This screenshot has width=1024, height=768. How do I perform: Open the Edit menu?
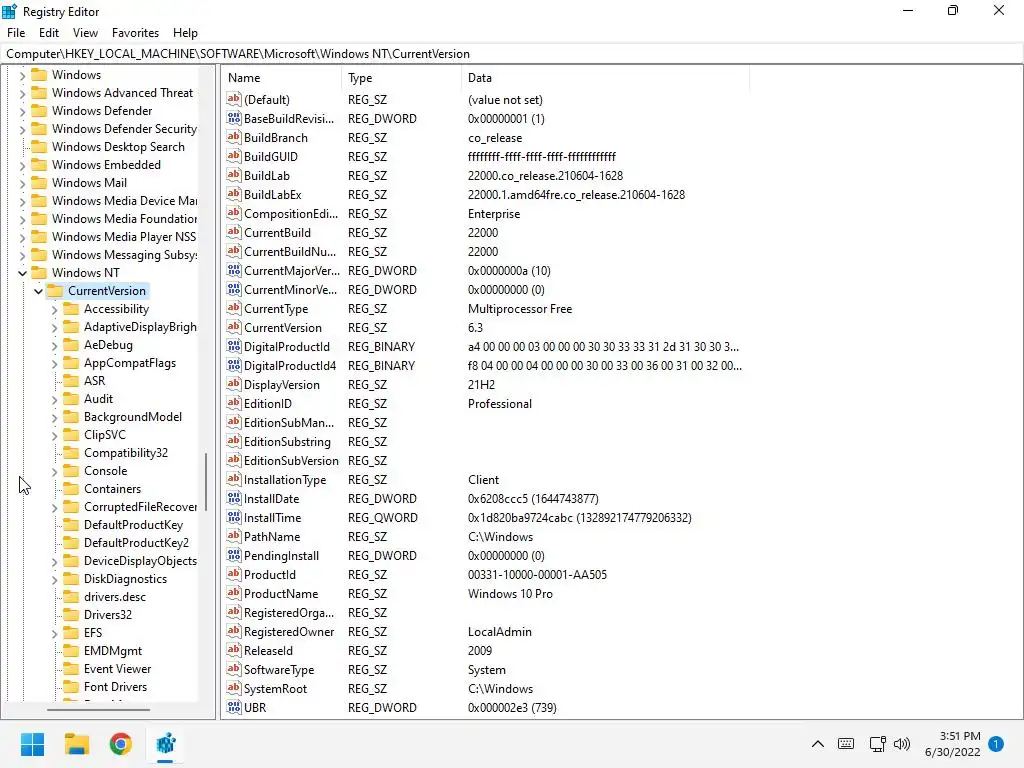point(49,33)
